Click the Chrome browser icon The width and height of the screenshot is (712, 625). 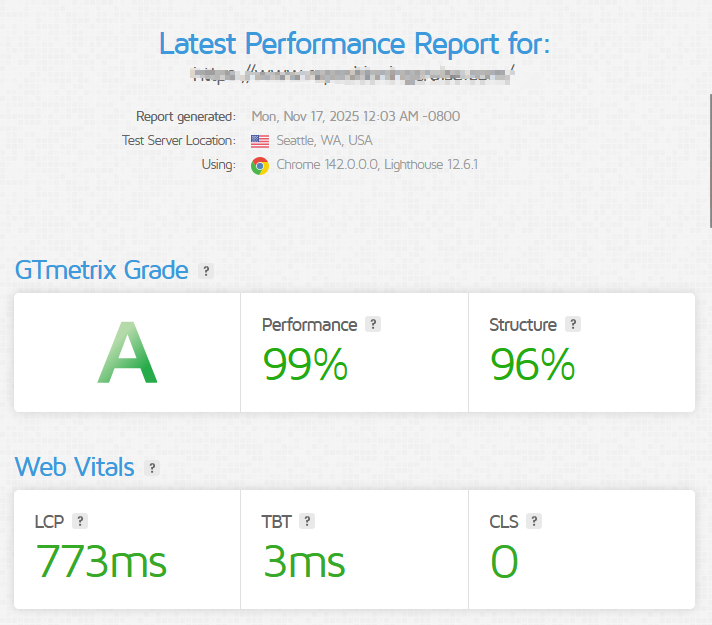pos(260,165)
